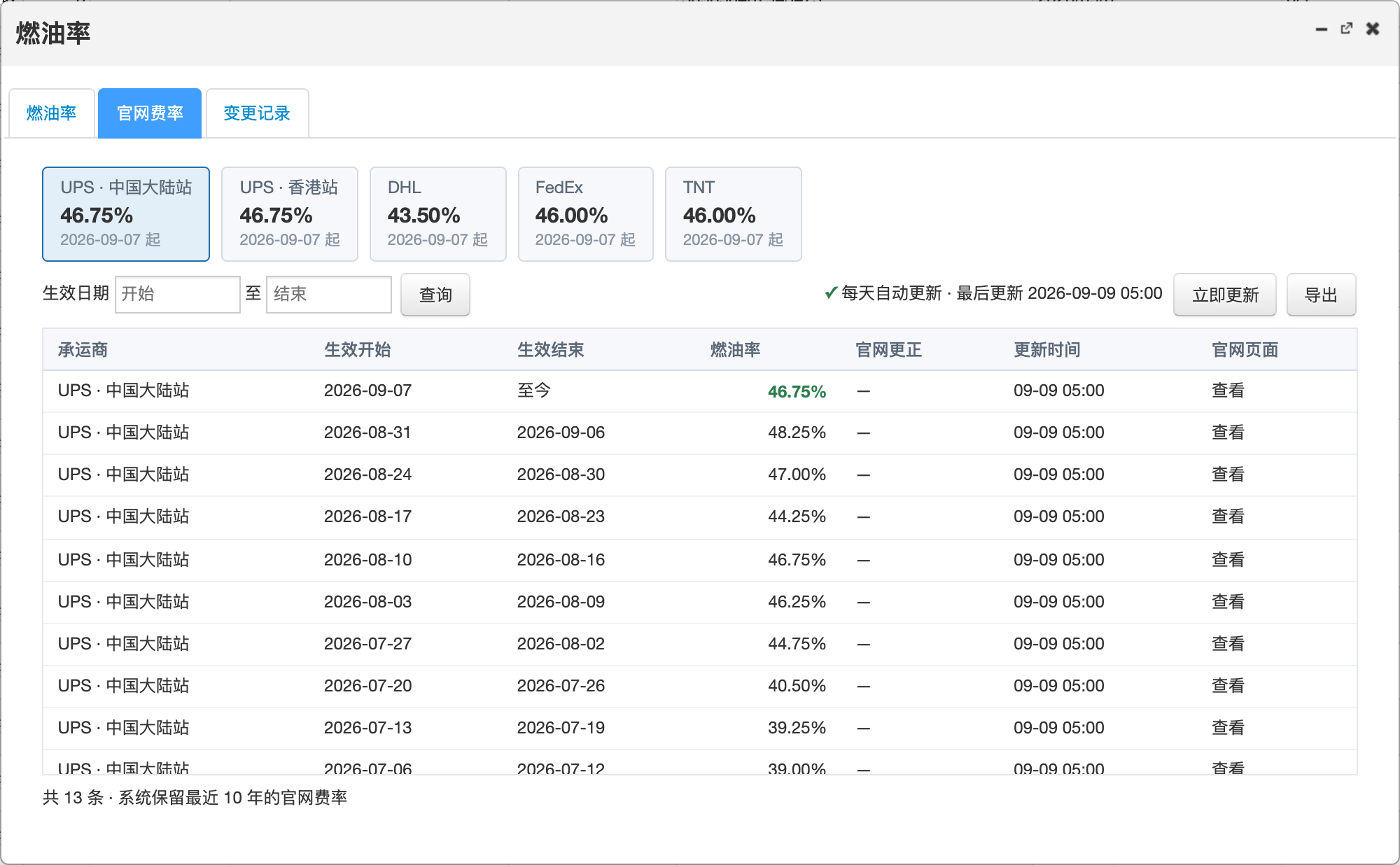Click the 导出 button
The height and width of the screenshot is (865, 1400).
pyautogui.click(x=1321, y=295)
